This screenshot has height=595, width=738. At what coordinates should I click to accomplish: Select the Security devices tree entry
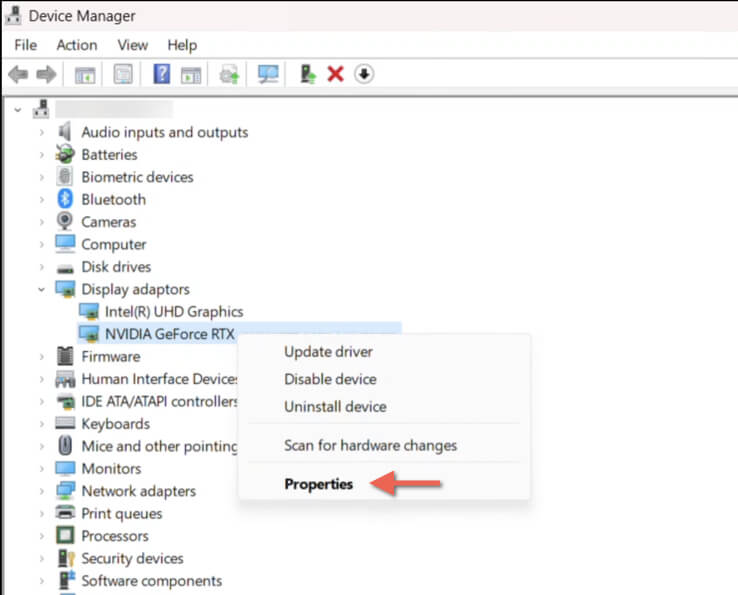132,558
